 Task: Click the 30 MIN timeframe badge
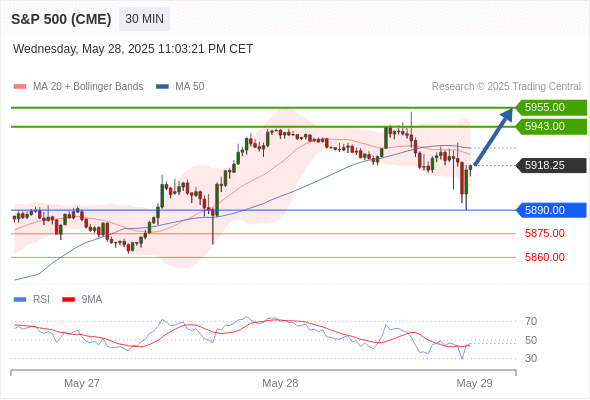(x=144, y=19)
